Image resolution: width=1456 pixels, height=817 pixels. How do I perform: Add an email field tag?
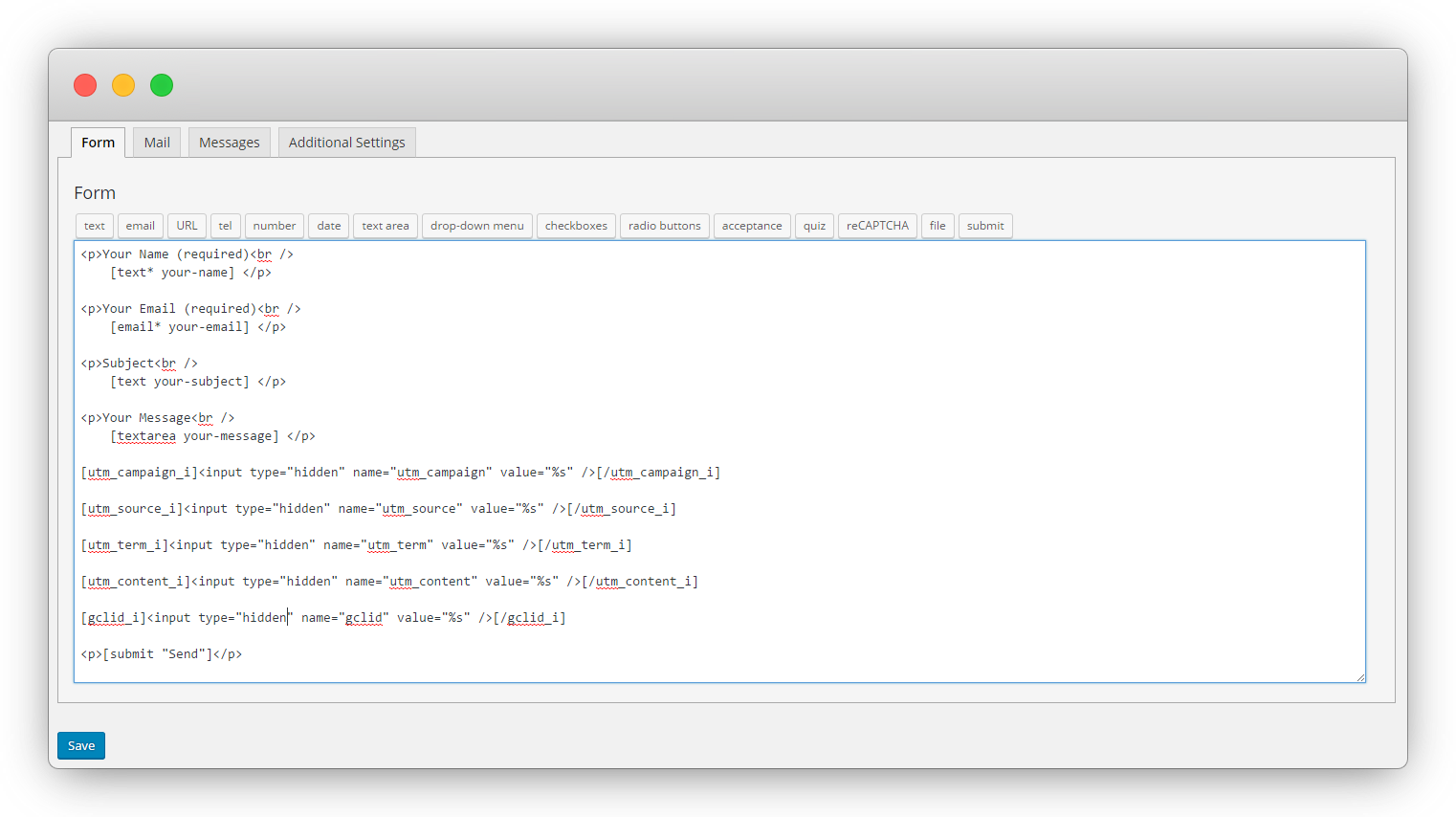pos(140,226)
